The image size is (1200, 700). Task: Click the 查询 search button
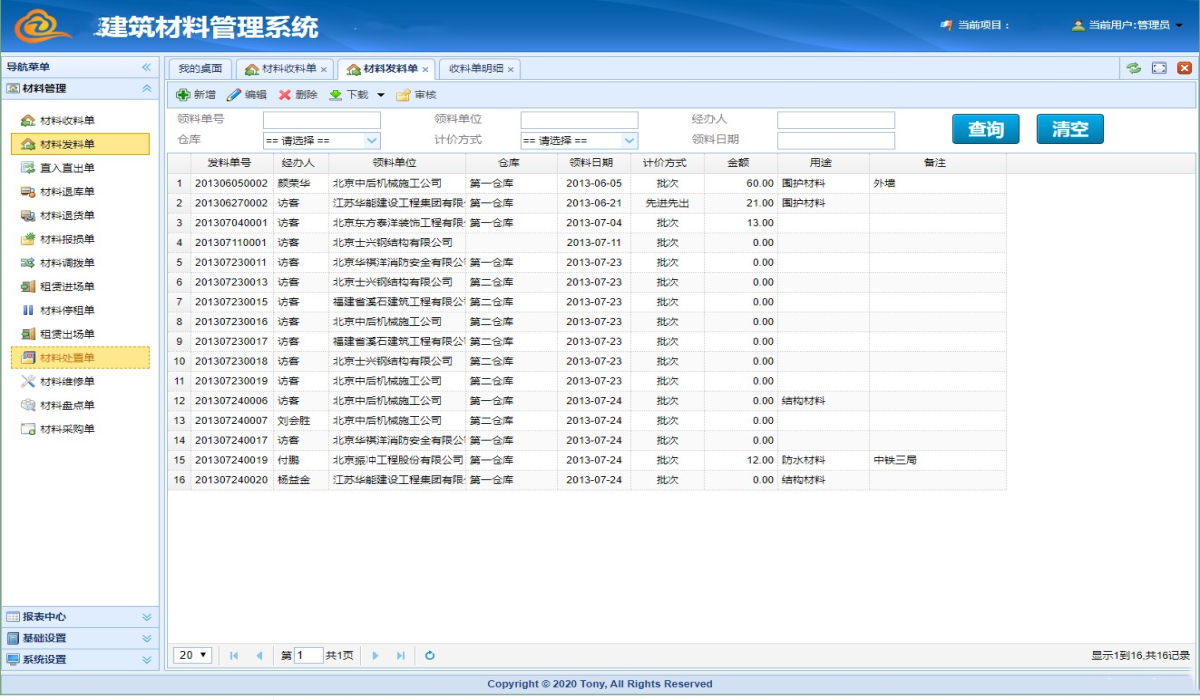pyautogui.click(x=986, y=129)
